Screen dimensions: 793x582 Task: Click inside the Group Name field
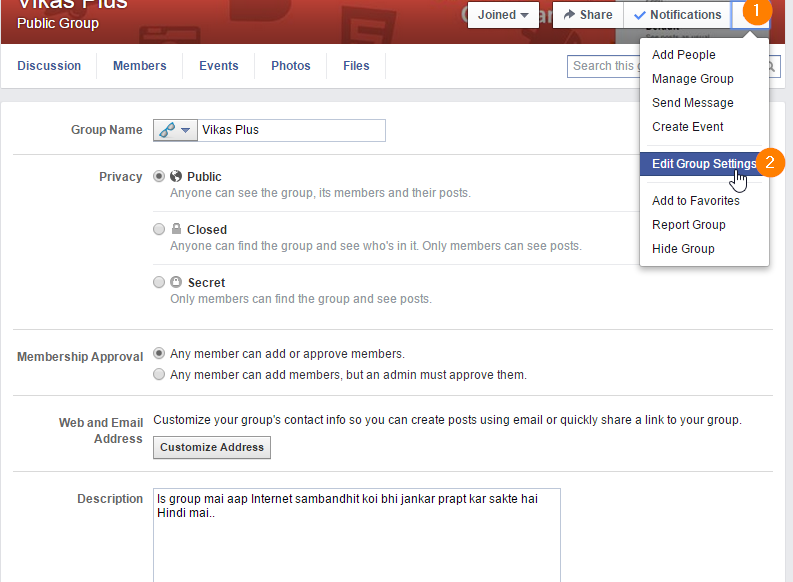coord(291,130)
